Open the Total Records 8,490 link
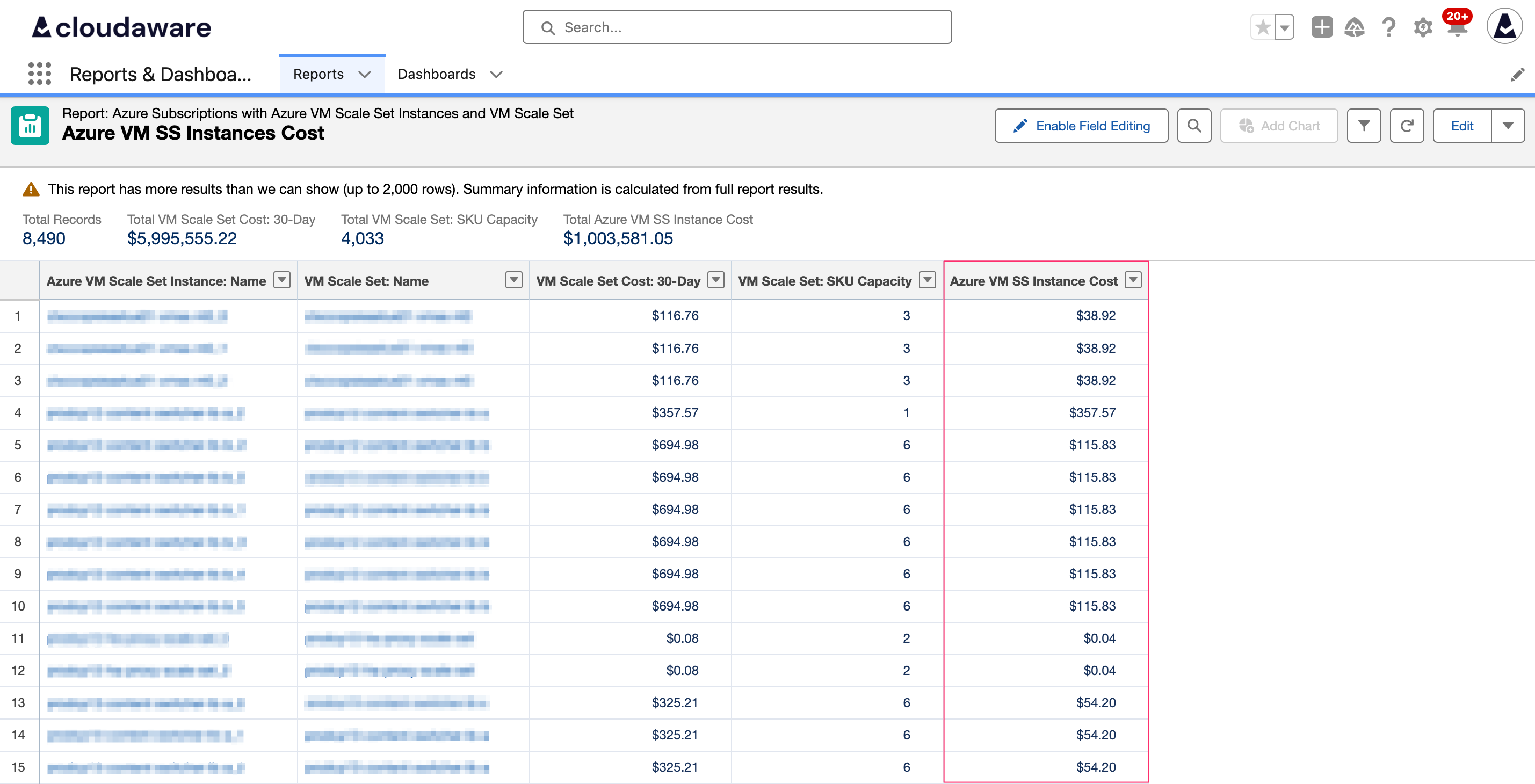This screenshot has height=784, width=1535. pyautogui.click(x=44, y=238)
